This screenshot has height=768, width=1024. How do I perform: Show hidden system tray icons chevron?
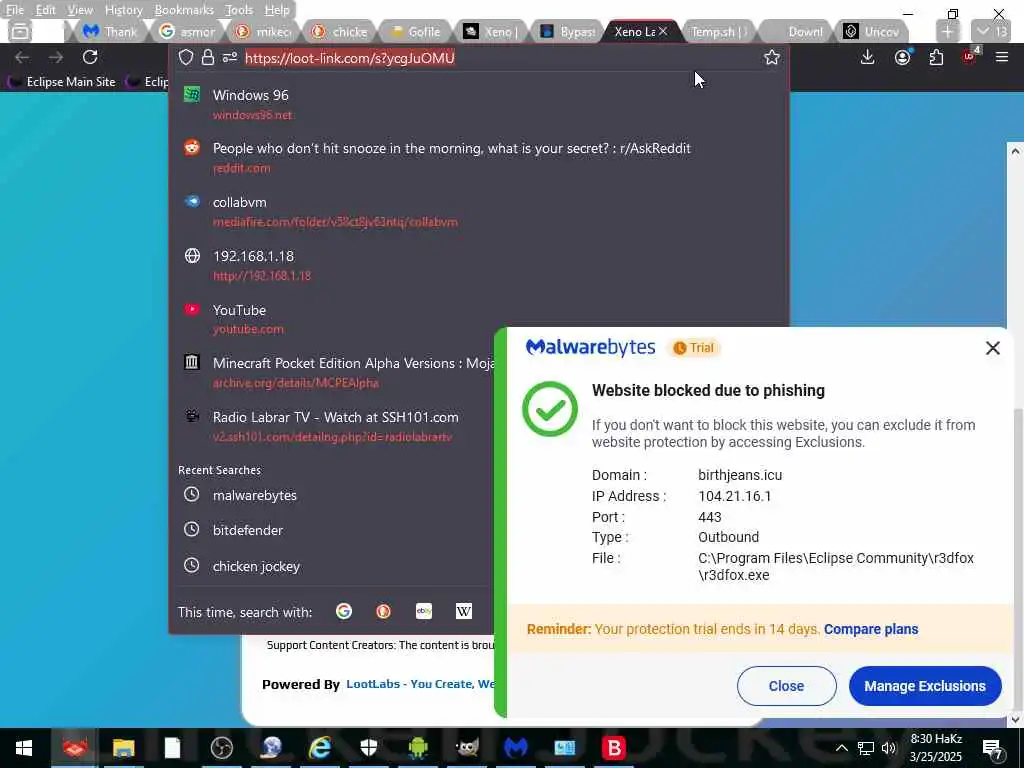pyautogui.click(x=842, y=748)
